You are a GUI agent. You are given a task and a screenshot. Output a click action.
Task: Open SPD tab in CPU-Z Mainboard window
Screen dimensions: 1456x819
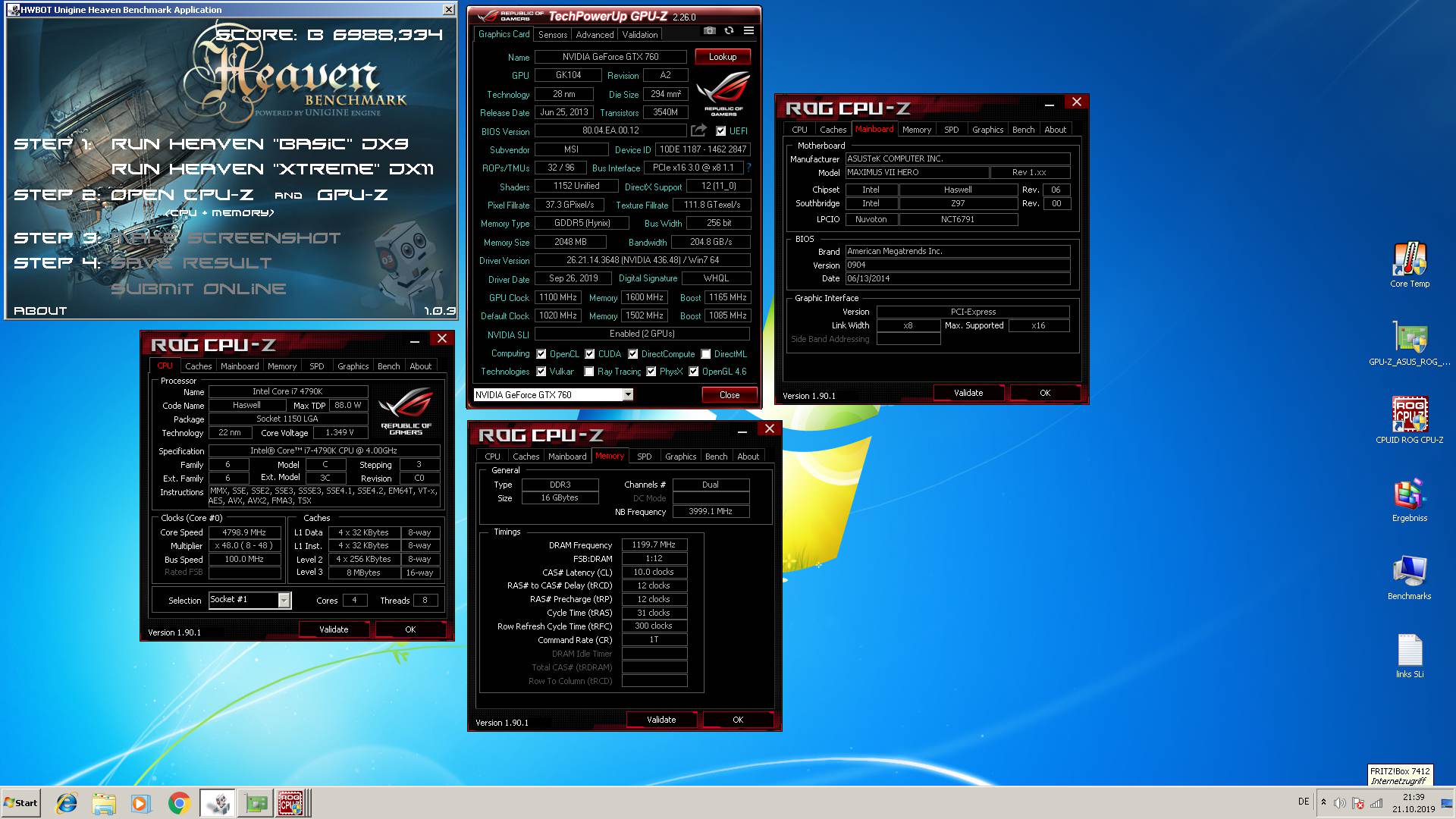point(951,130)
